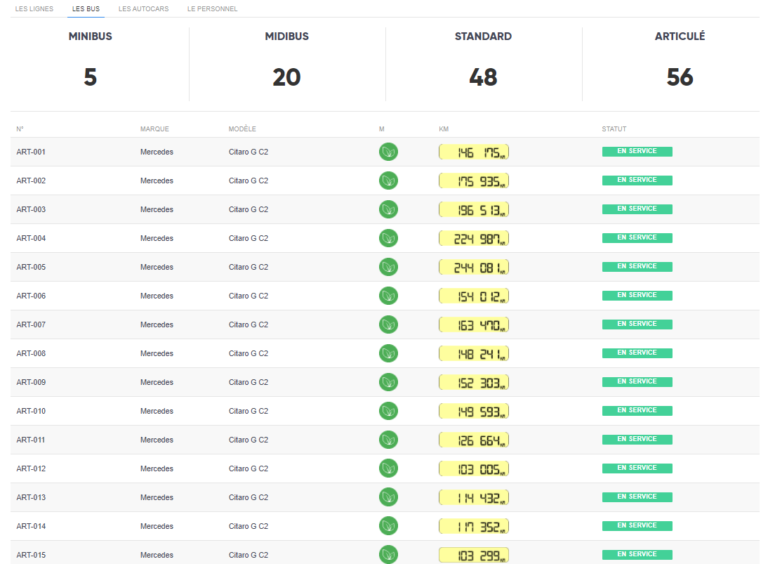
Task: Filter by Midibus category showing 20
Action: [287, 62]
